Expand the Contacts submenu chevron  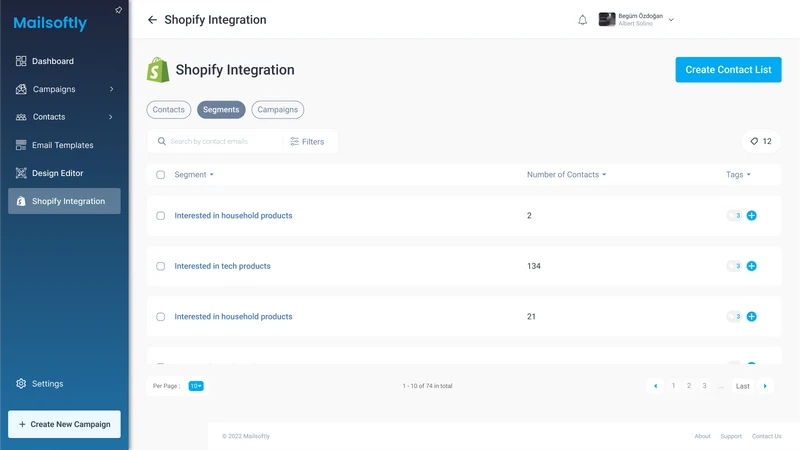pyautogui.click(x=111, y=117)
